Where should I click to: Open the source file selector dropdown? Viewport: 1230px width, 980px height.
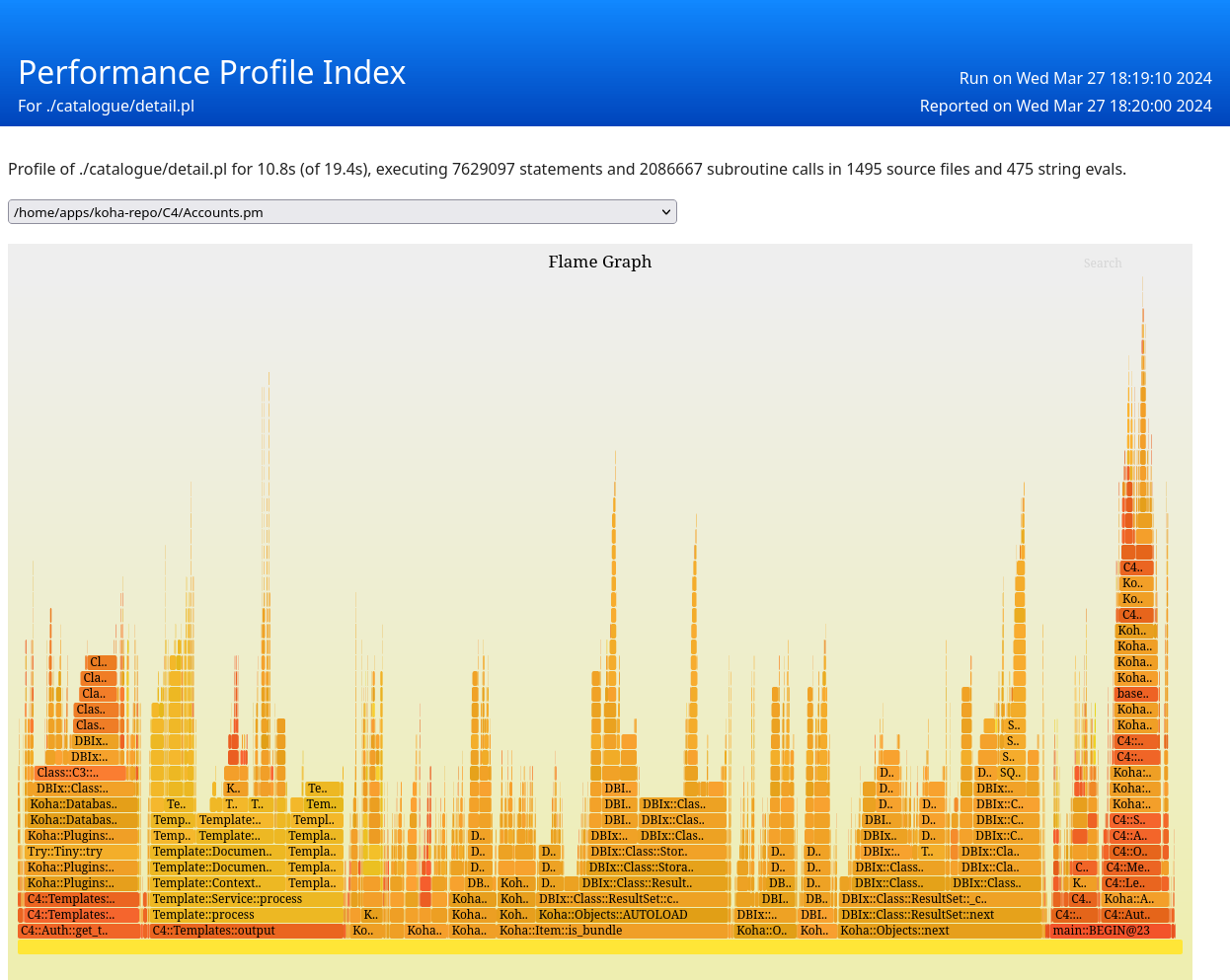tap(342, 212)
